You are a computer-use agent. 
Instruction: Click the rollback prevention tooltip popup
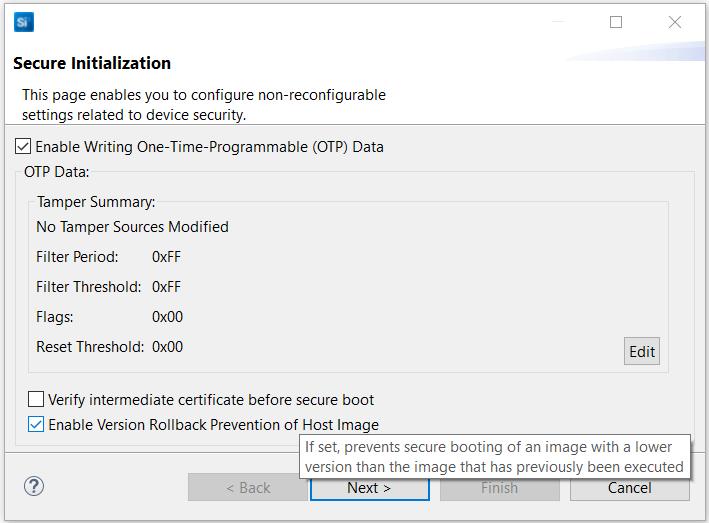494,457
